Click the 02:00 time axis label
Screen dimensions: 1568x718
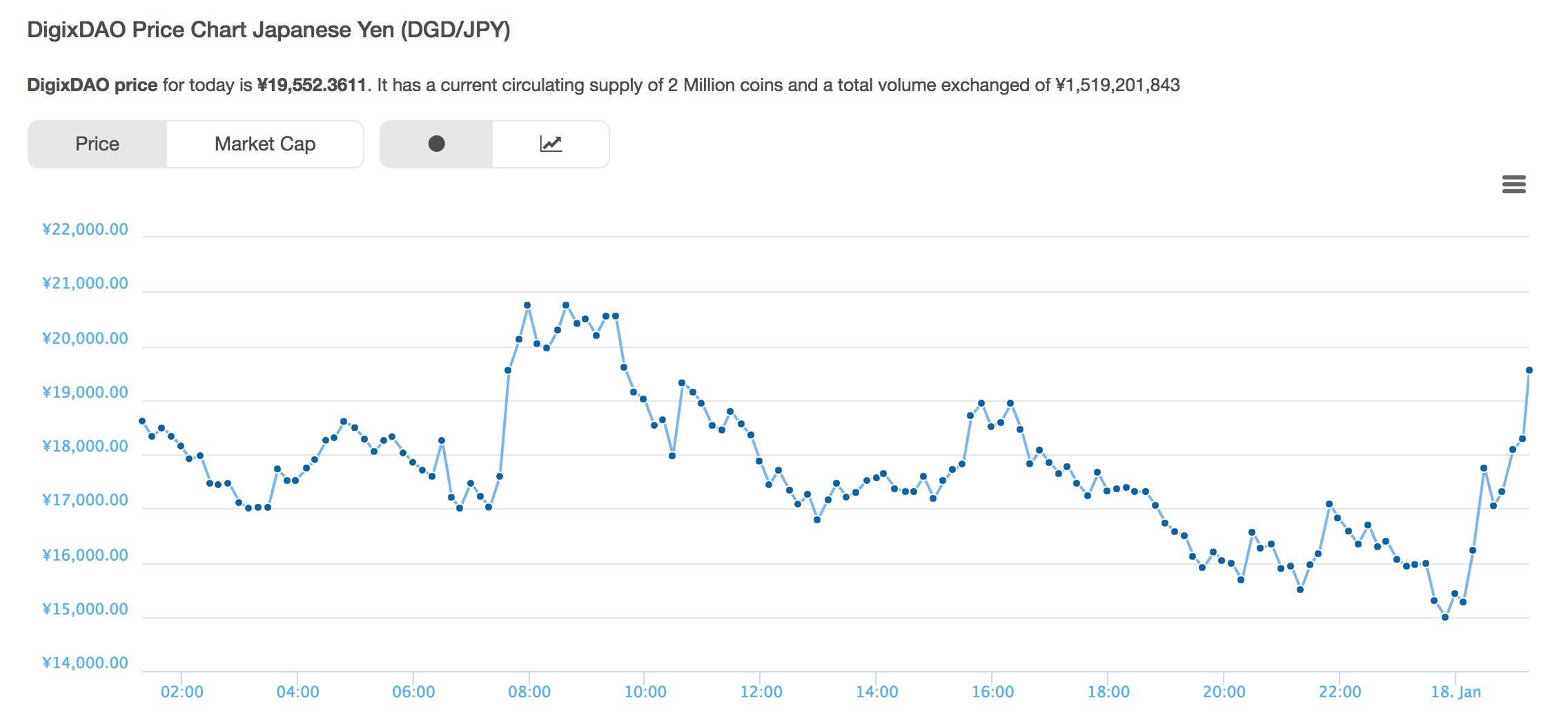click(x=182, y=692)
